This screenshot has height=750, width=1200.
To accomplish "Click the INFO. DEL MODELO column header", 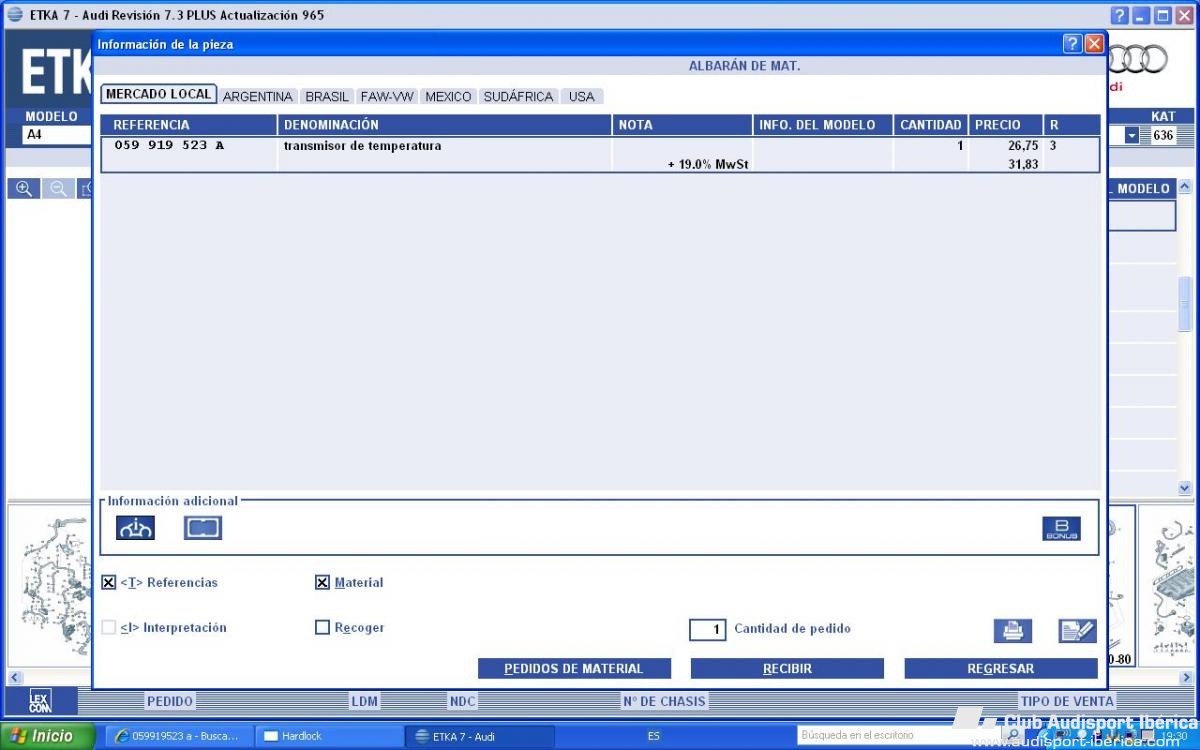I will point(823,125).
